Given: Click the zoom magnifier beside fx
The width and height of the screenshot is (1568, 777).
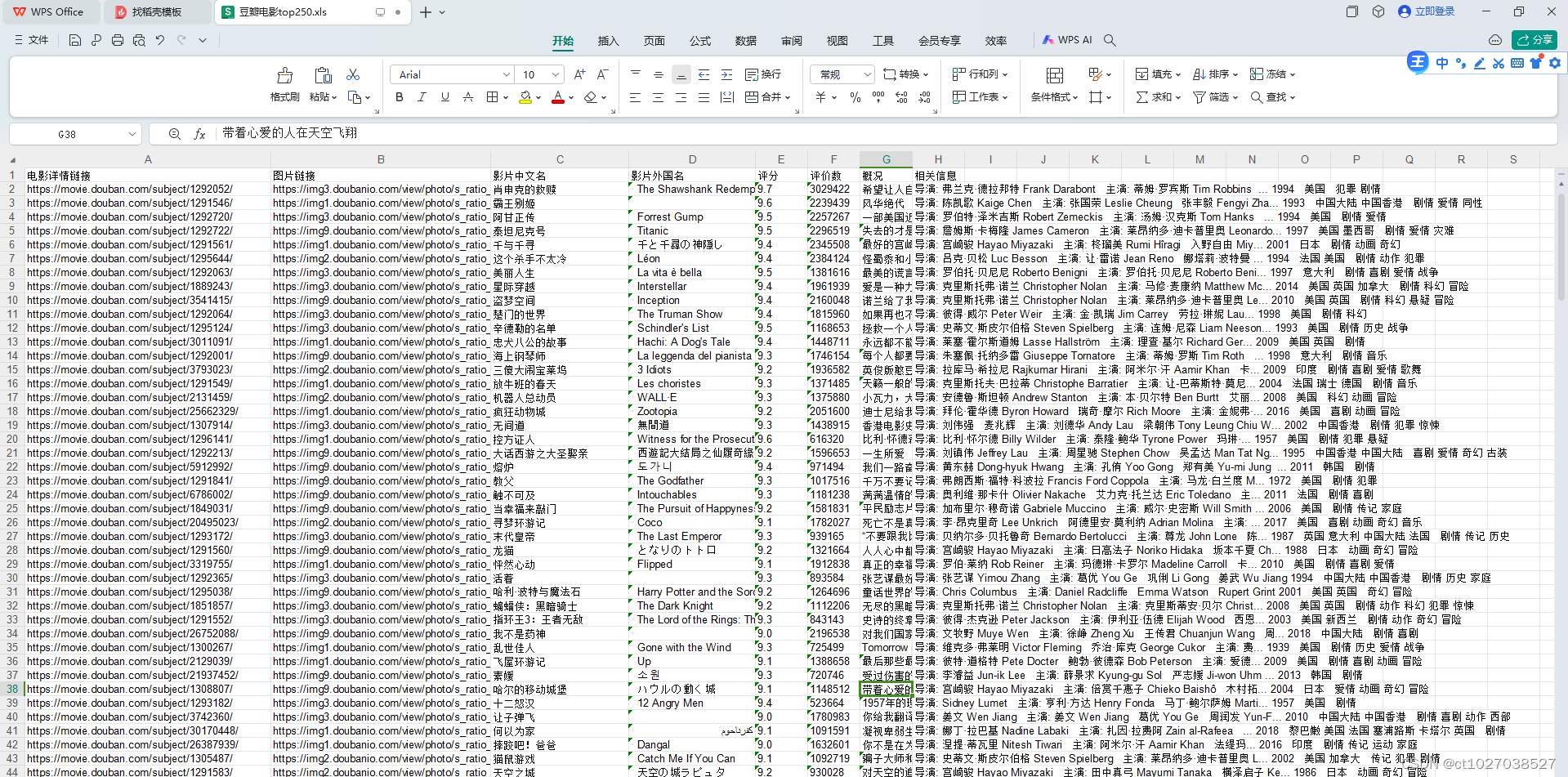Looking at the screenshot, I should point(174,134).
